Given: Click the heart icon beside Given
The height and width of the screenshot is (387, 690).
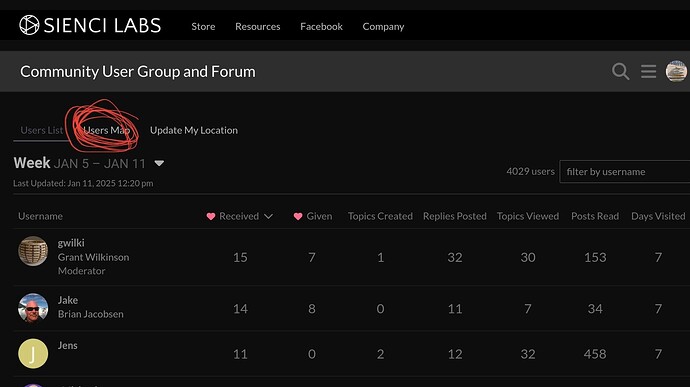Looking at the screenshot, I should 298,216.
